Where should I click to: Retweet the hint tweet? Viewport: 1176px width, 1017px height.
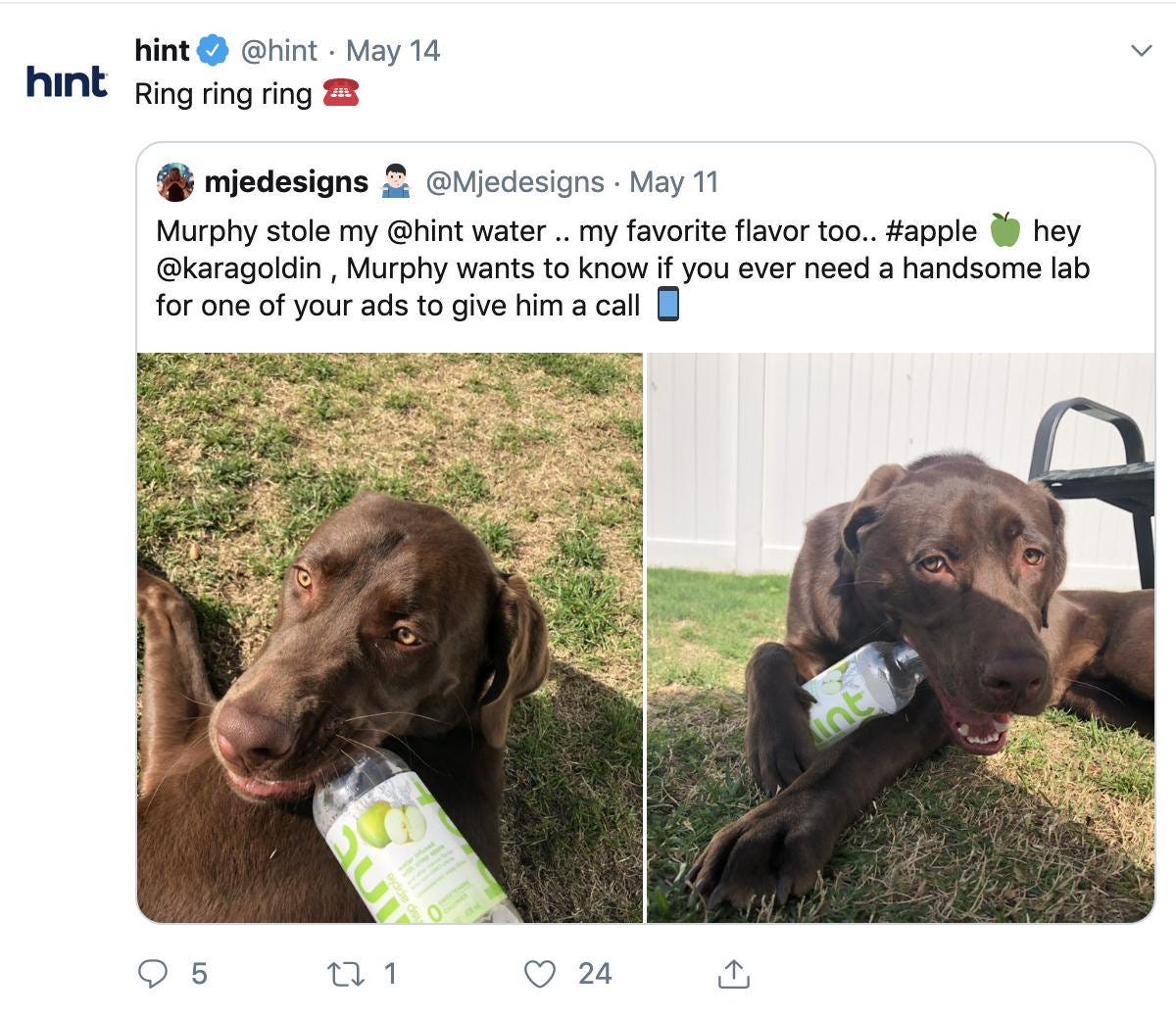click(x=344, y=973)
